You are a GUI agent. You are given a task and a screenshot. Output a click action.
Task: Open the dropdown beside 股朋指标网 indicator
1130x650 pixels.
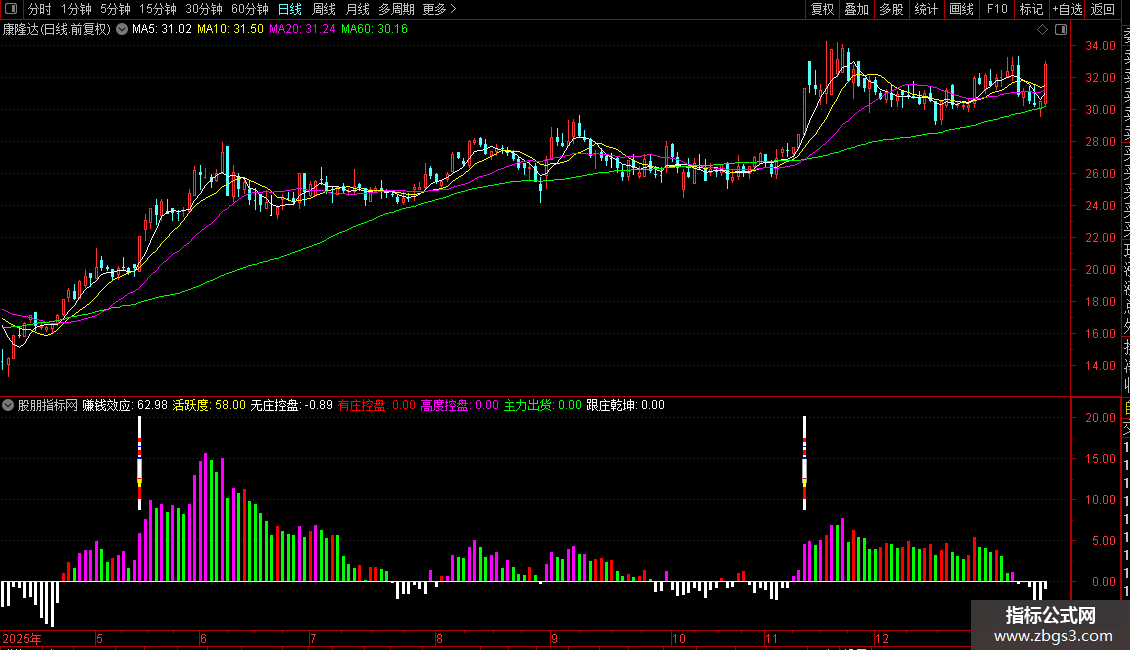tap(8, 405)
